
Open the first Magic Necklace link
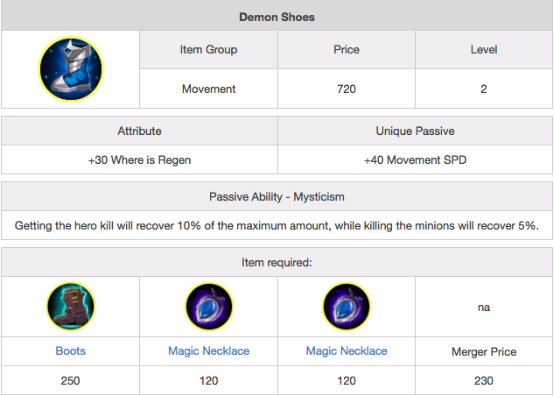[x=208, y=351]
